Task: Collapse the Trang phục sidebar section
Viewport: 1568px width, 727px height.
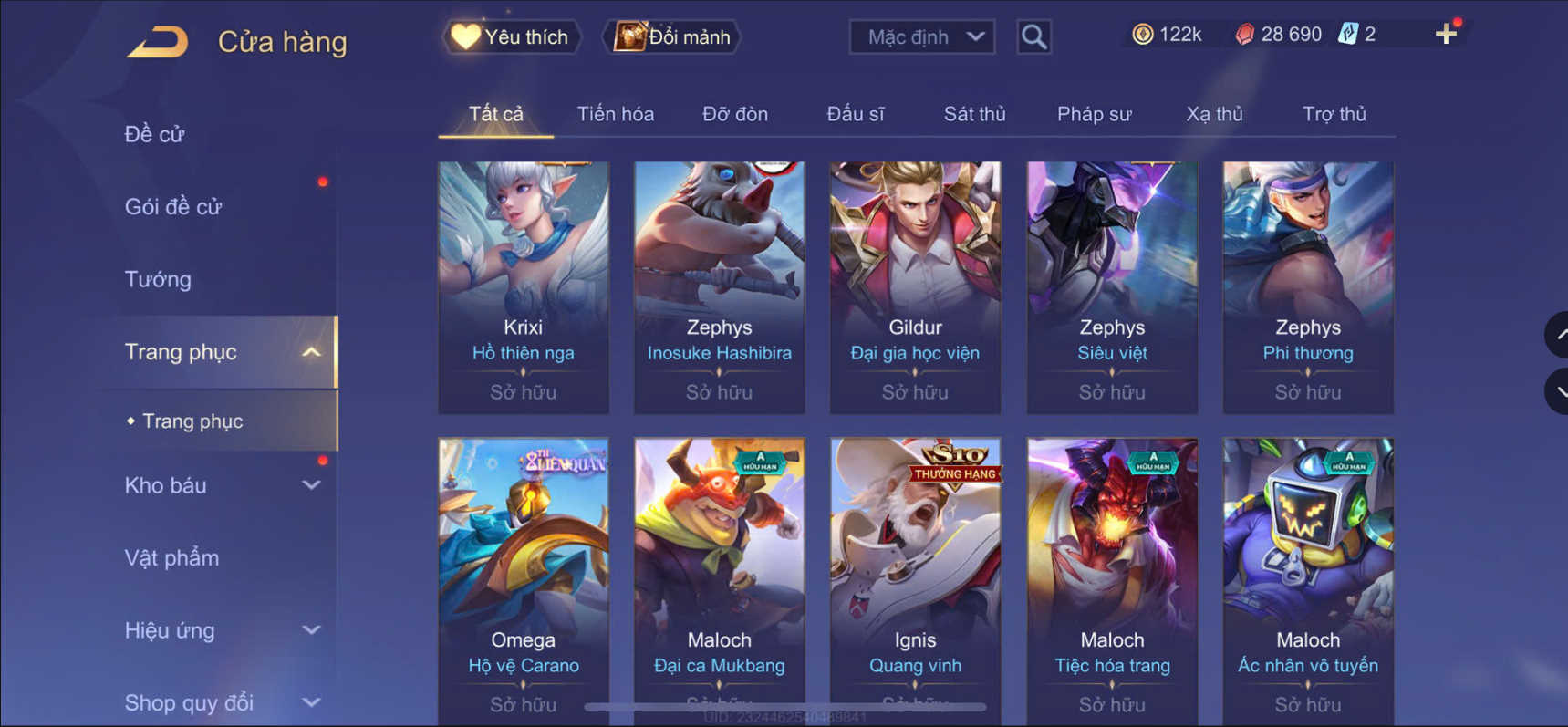Action: point(311,352)
